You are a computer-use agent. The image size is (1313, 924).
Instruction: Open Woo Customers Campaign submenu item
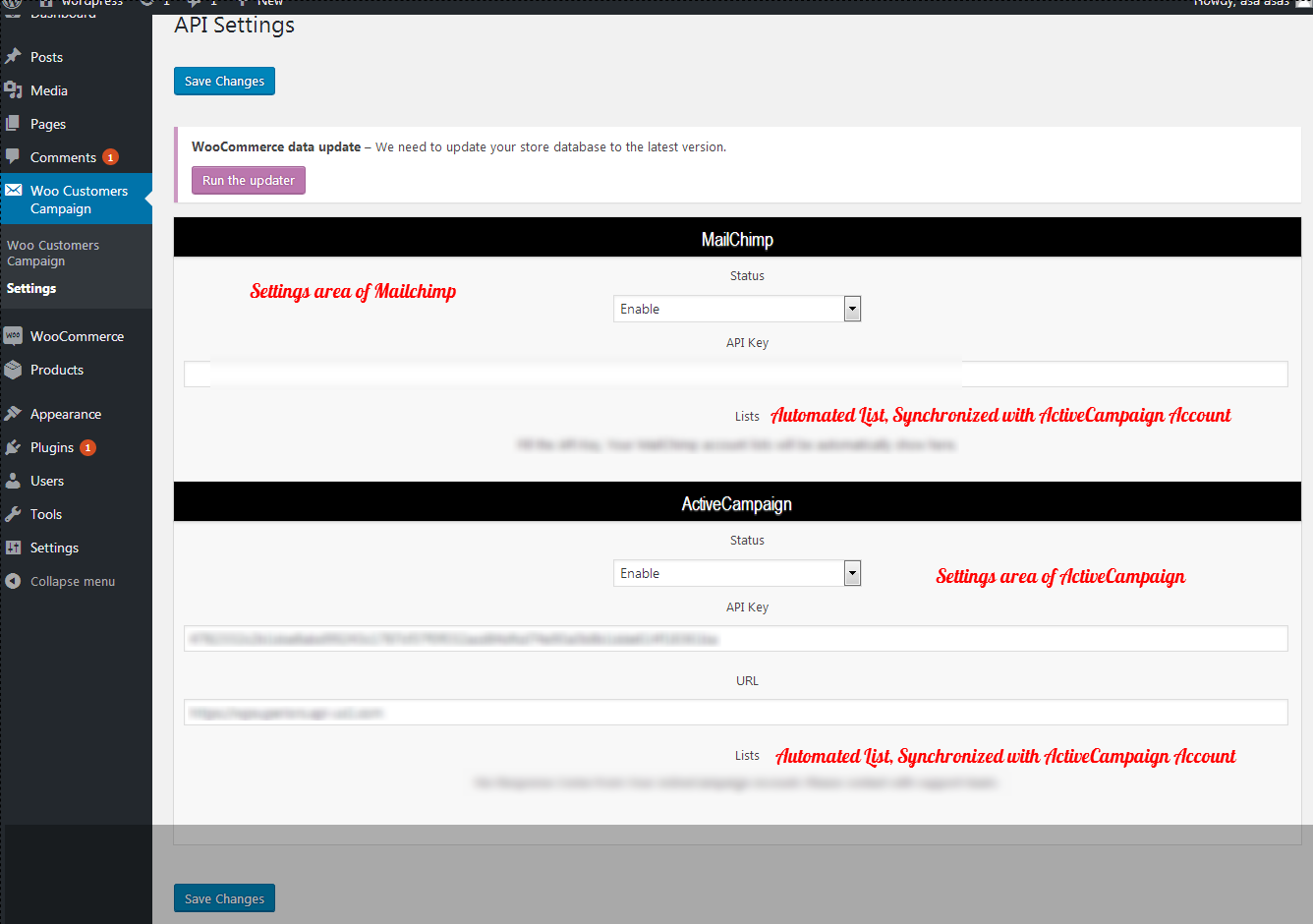[x=53, y=253]
